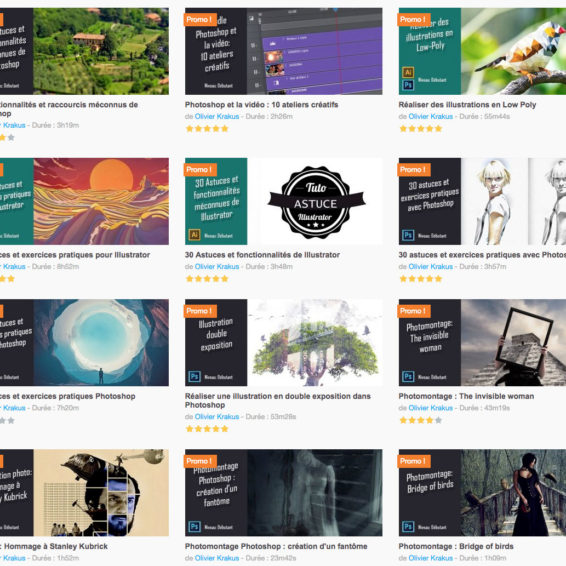Click Olivier Krakus under the double exposition course
The image size is (566, 566).
(217, 417)
